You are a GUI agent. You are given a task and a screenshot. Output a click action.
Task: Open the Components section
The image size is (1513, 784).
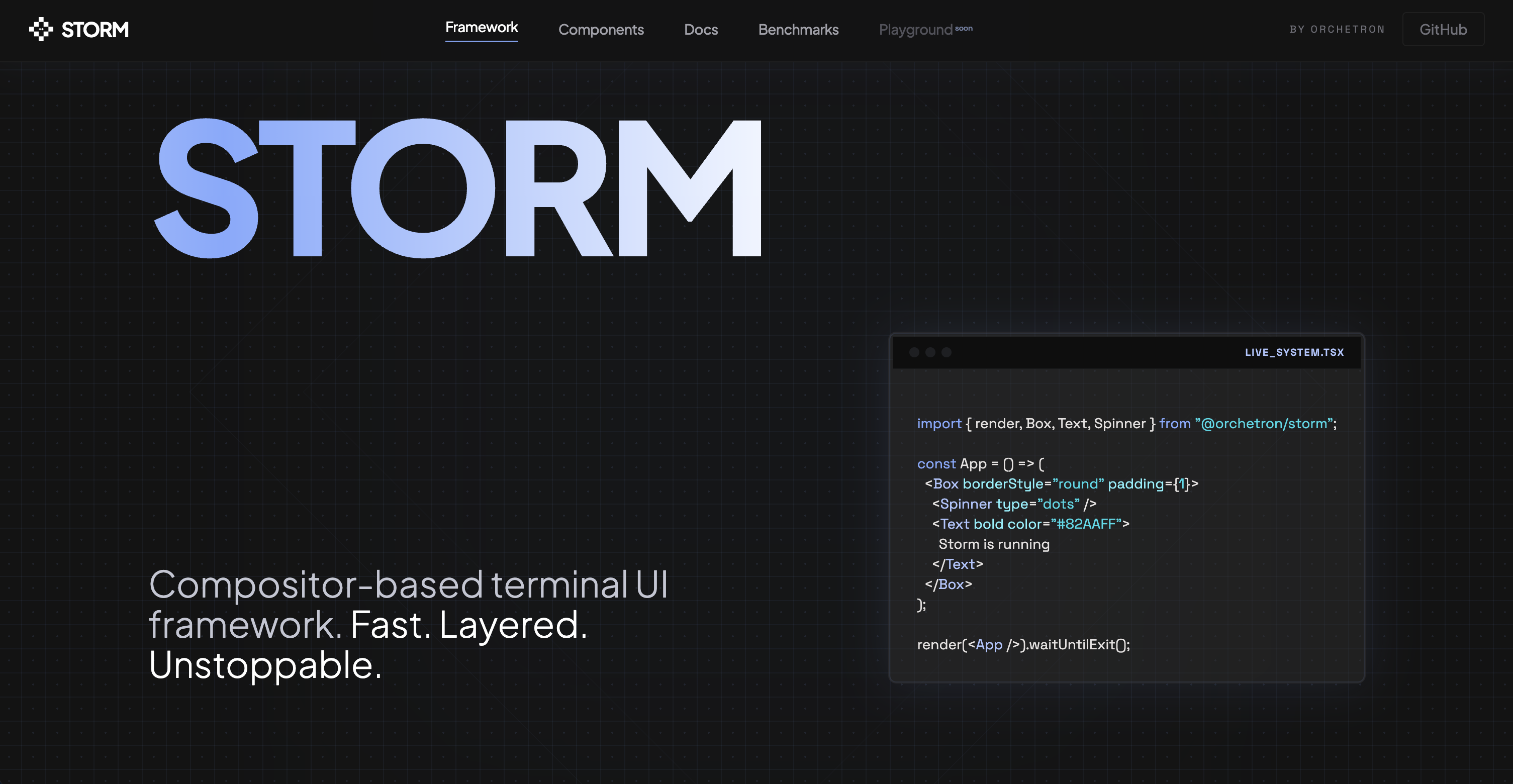click(601, 29)
